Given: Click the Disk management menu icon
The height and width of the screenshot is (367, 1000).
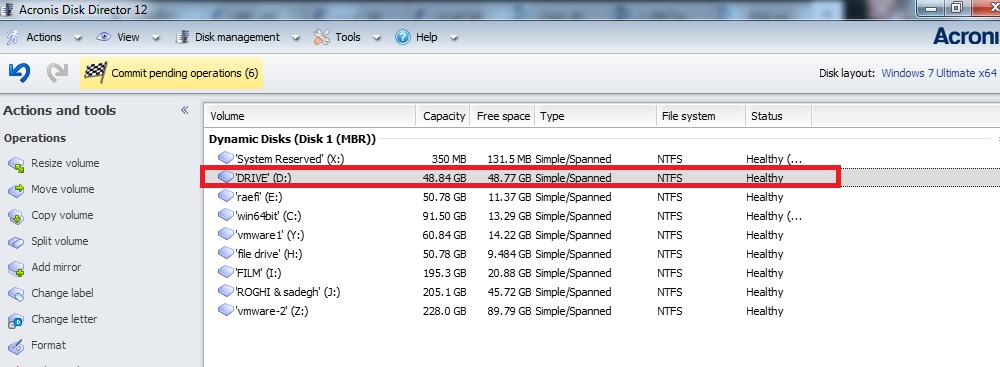Looking at the screenshot, I should [x=182, y=37].
